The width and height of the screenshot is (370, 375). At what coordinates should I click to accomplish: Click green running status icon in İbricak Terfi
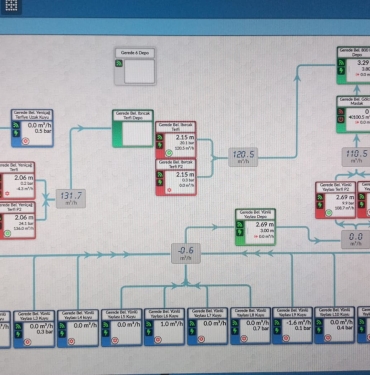[x=169, y=153]
